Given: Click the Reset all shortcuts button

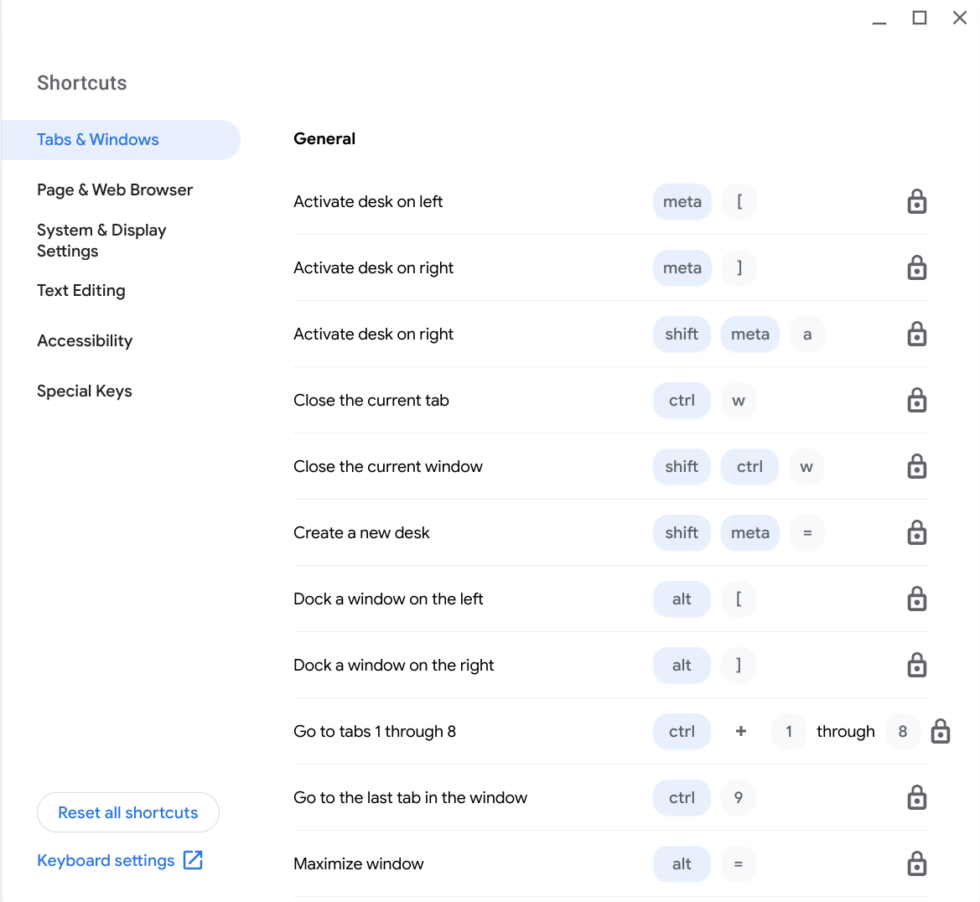Looking at the screenshot, I should 128,813.
